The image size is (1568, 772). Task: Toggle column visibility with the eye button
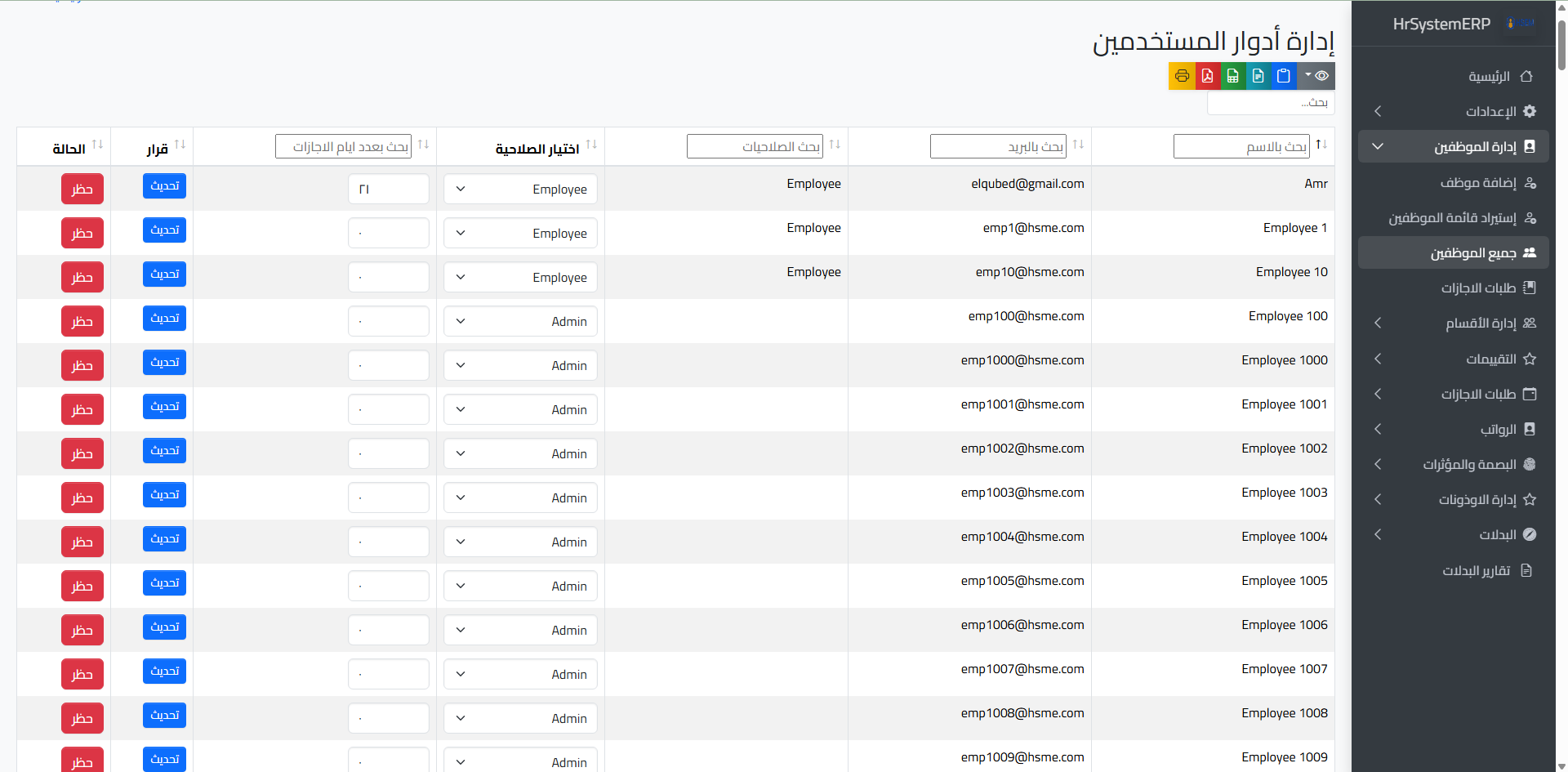tap(1316, 76)
